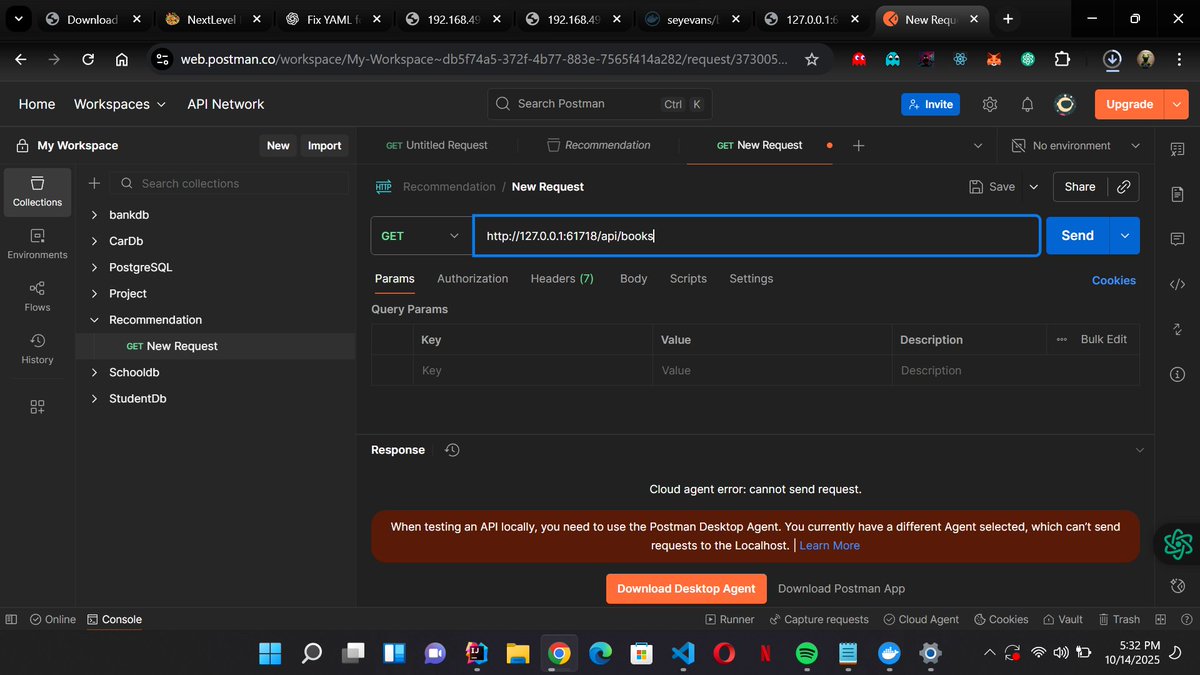The width and height of the screenshot is (1200, 675).
Task: Collapse the Response panel chevron
Action: [x=1139, y=450]
